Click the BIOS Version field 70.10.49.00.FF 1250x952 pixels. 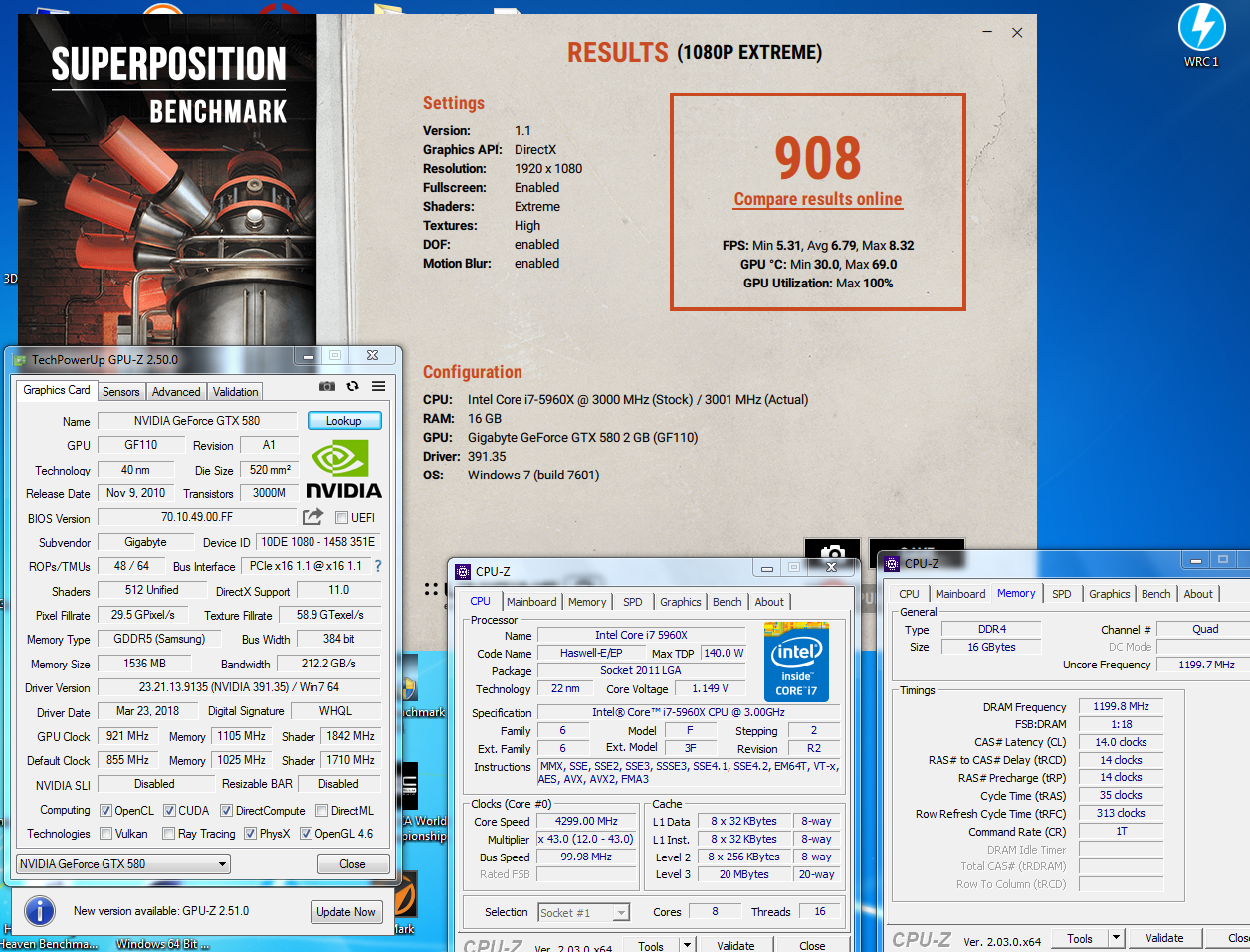(x=197, y=517)
